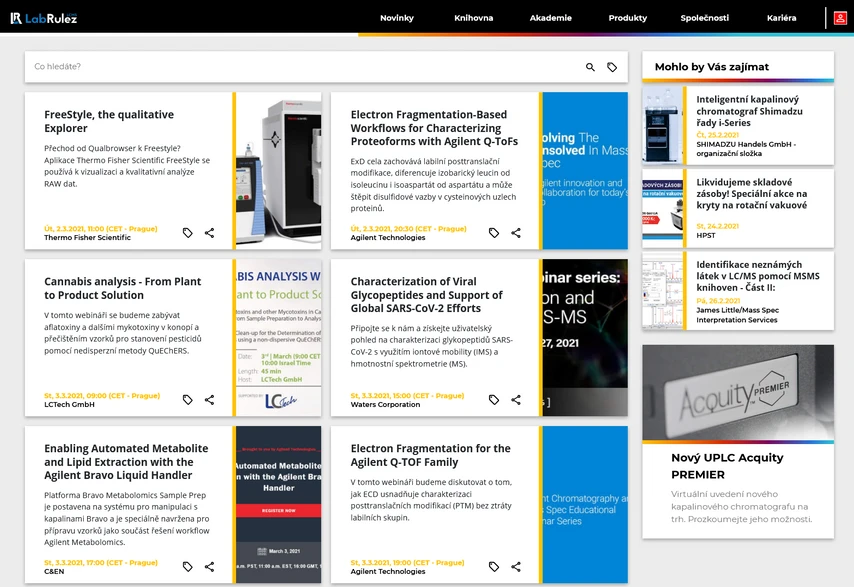
Task: Click the search magnifier icon
Action: click(x=590, y=67)
